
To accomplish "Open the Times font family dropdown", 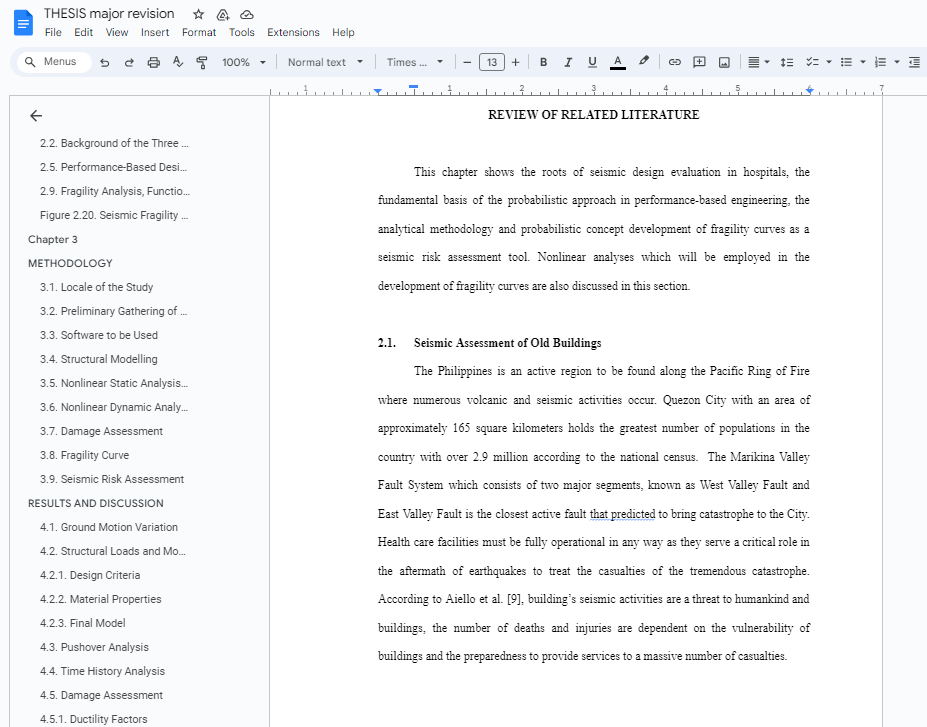I will pyautogui.click(x=415, y=62).
